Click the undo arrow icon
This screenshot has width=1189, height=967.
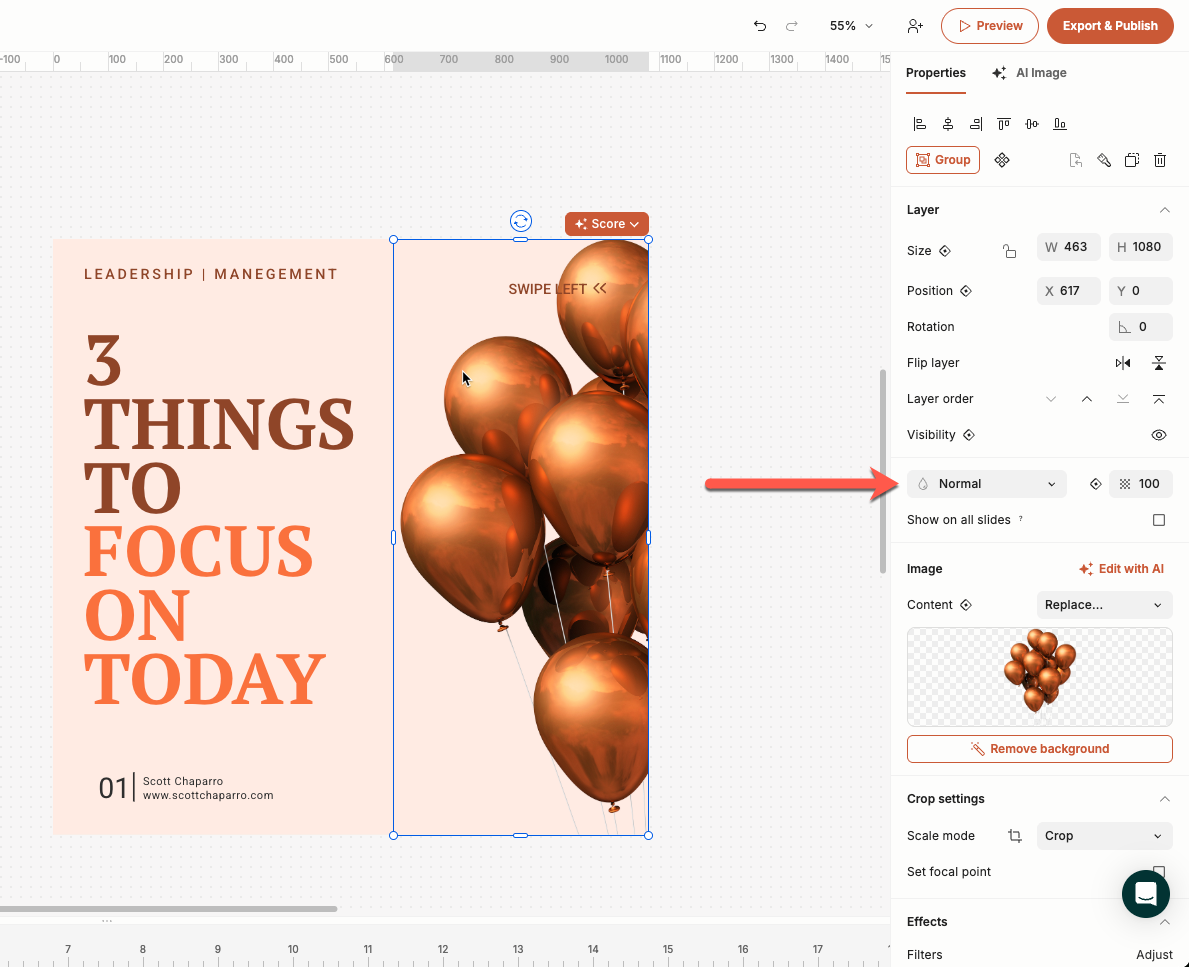760,26
